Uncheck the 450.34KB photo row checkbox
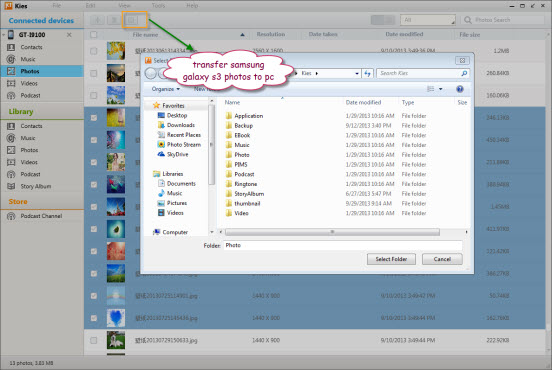Viewport: 552px width, 370px height. tap(94, 140)
